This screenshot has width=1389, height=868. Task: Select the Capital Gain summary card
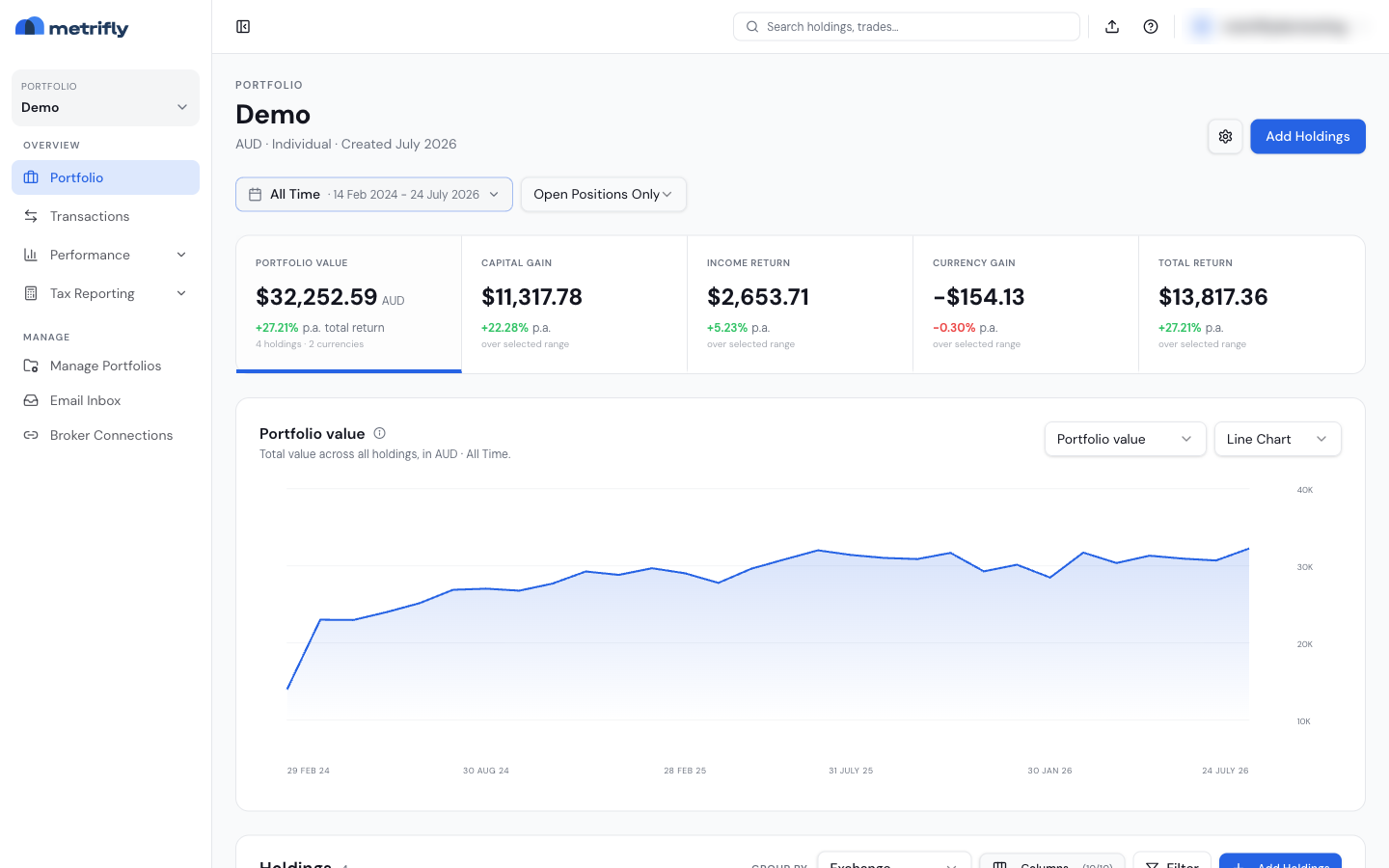coord(574,305)
